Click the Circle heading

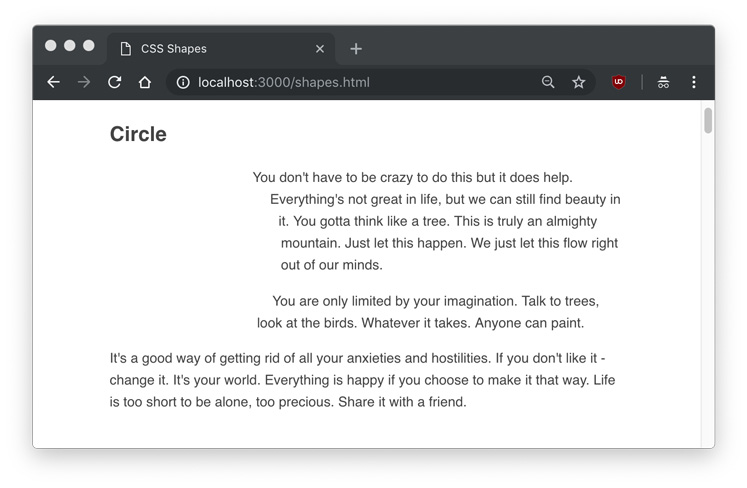pos(138,134)
